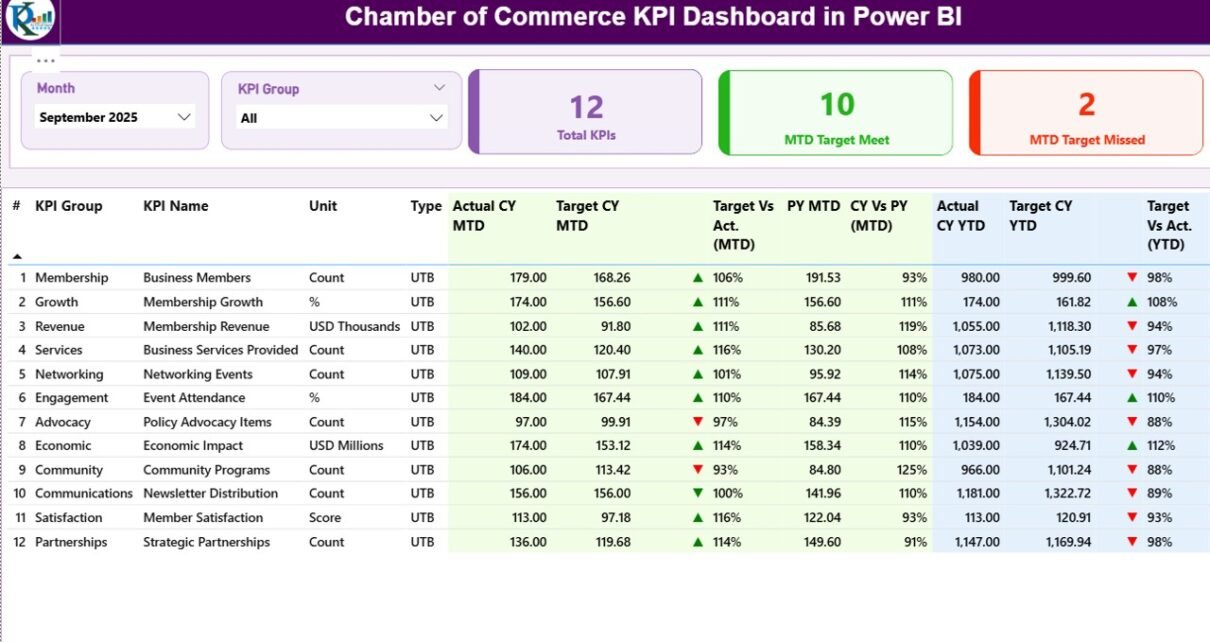1210x642 pixels.
Task: Click the red down arrow in Policy Advocacy Items MTD
Action: [698, 422]
